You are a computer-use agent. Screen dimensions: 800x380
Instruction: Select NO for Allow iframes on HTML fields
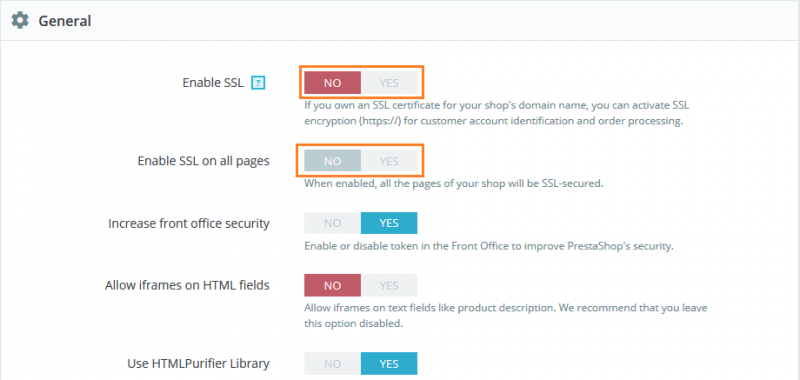[x=333, y=286]
